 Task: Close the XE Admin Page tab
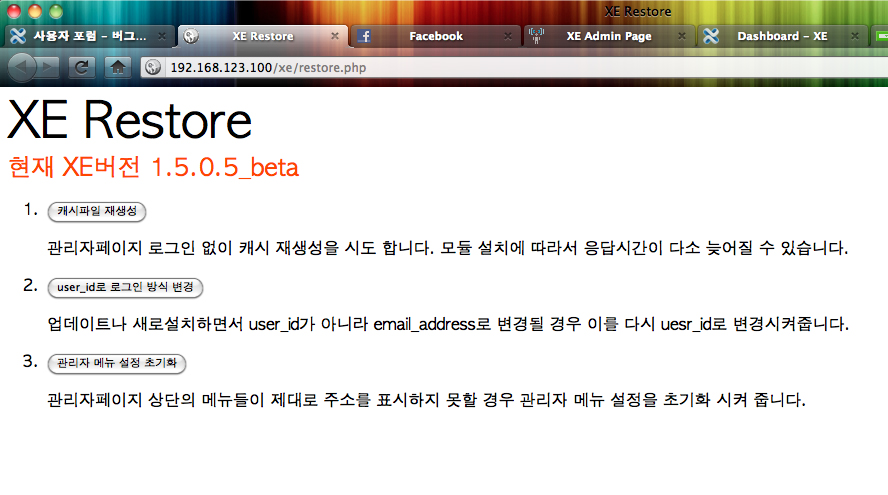682,36
